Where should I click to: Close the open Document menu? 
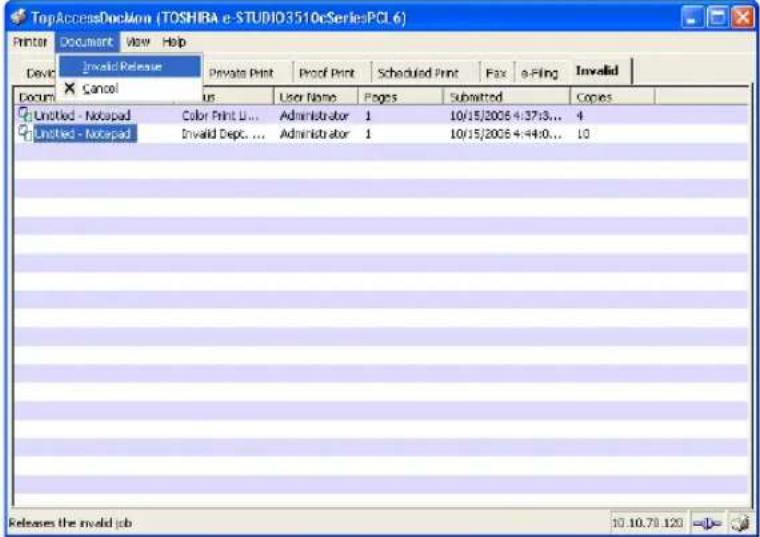pyautogui.click(x=87, y=42)
